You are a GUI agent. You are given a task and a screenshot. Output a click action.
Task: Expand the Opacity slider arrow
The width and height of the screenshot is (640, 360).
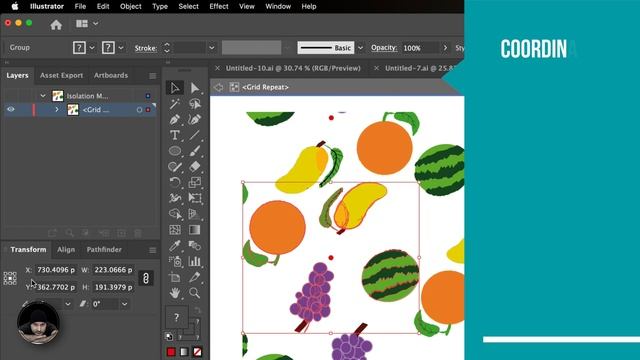point(445,48)
